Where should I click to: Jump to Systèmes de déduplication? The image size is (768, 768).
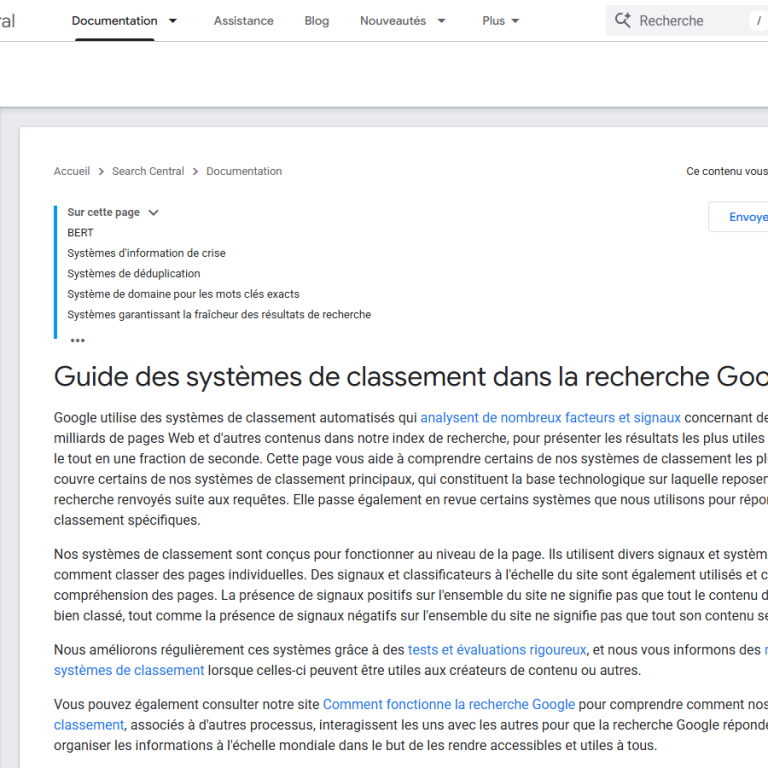pos(134,274)
